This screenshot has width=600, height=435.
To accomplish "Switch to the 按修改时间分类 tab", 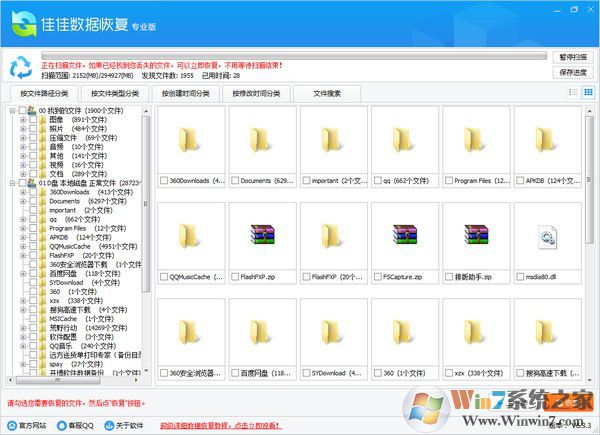I will [x=256, y=93].
